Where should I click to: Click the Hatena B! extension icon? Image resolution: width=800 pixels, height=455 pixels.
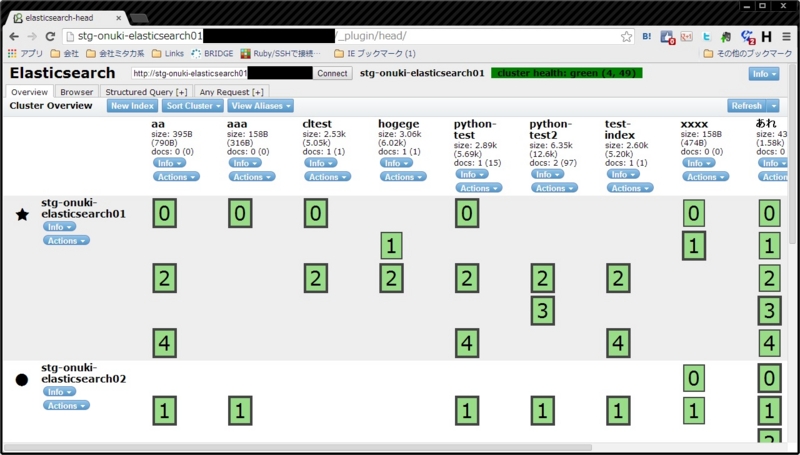click(x=646, y=37)
